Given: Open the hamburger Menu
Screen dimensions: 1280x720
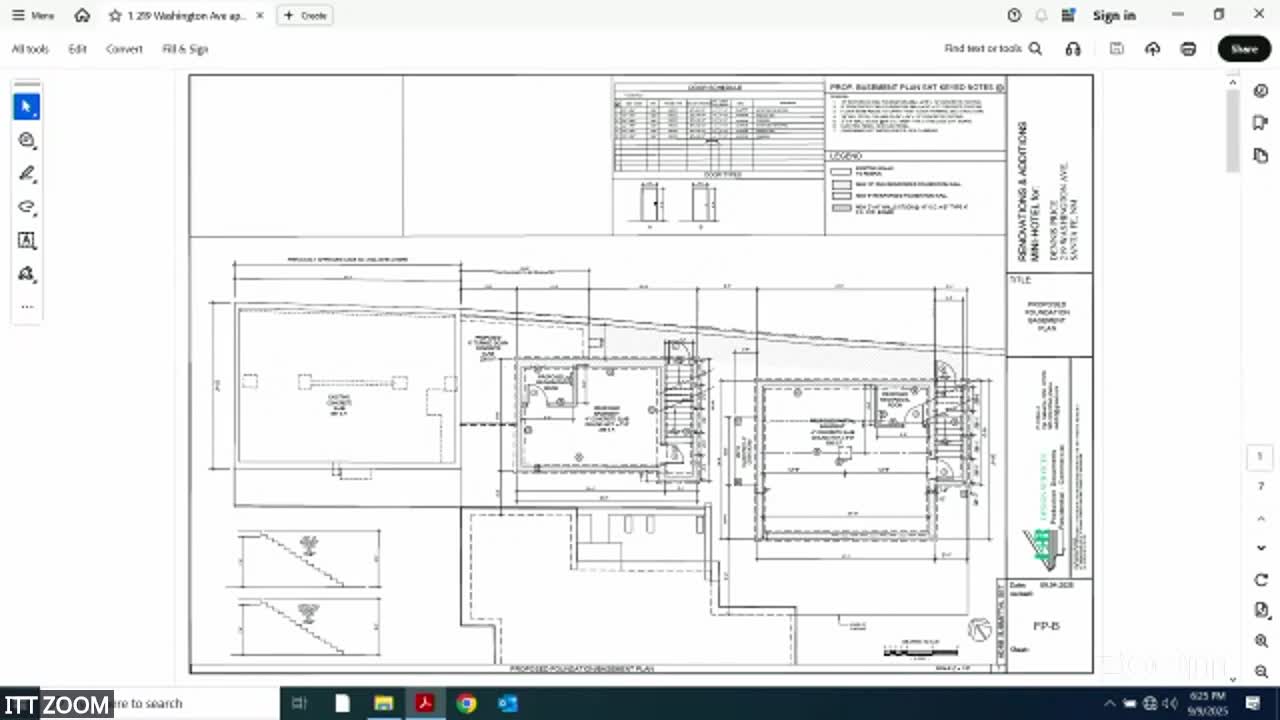Looking at the screenshot, I should (x=32, y=15).
